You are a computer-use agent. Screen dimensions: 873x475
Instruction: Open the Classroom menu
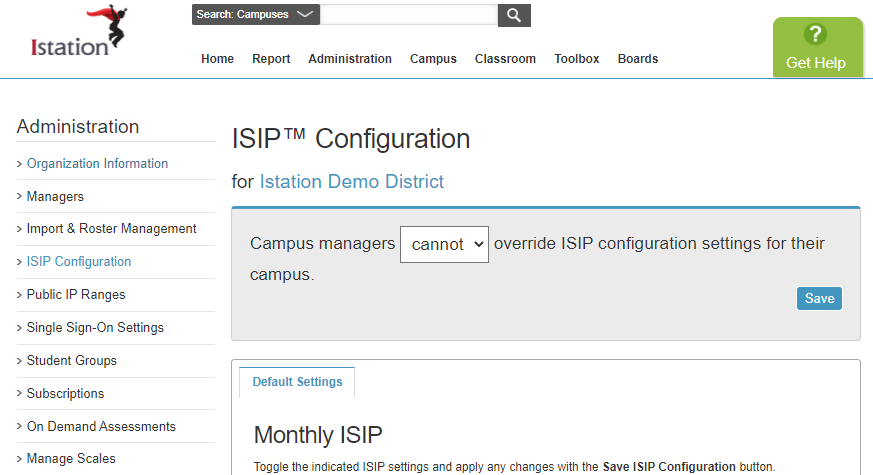tap(505, 58)
